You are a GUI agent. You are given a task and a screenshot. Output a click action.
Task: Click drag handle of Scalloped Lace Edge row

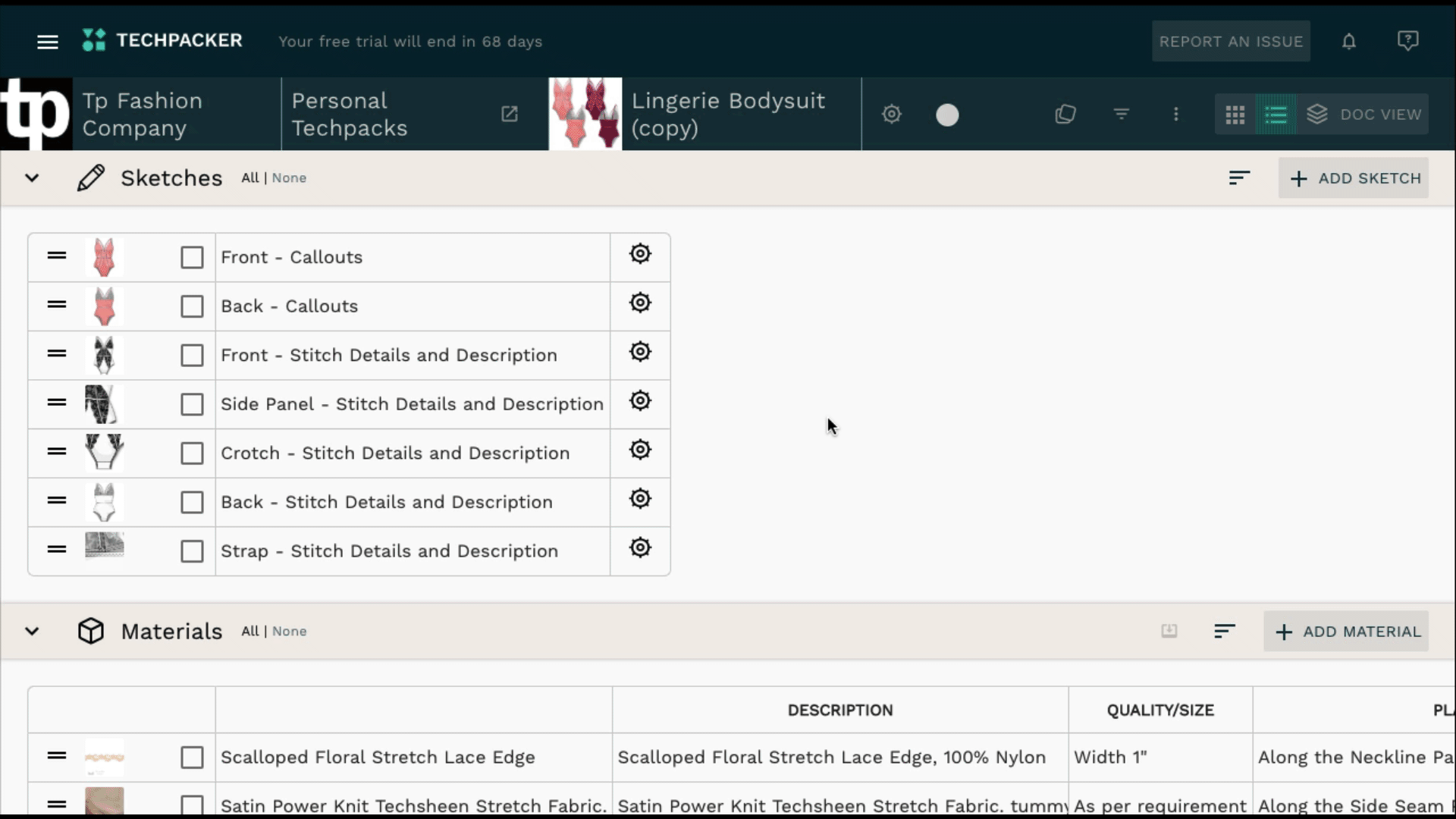[x=57, y=755]
